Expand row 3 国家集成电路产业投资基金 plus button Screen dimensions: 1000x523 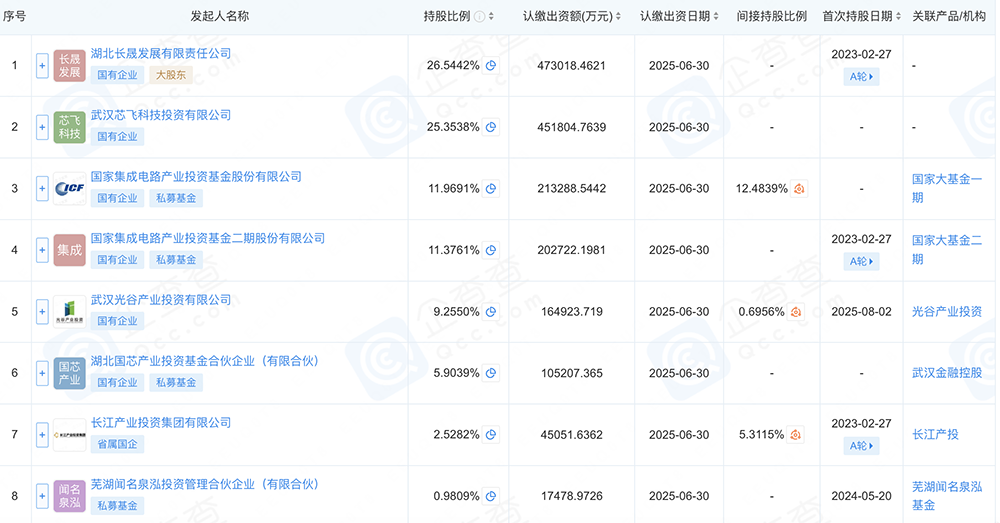[42, 189]
